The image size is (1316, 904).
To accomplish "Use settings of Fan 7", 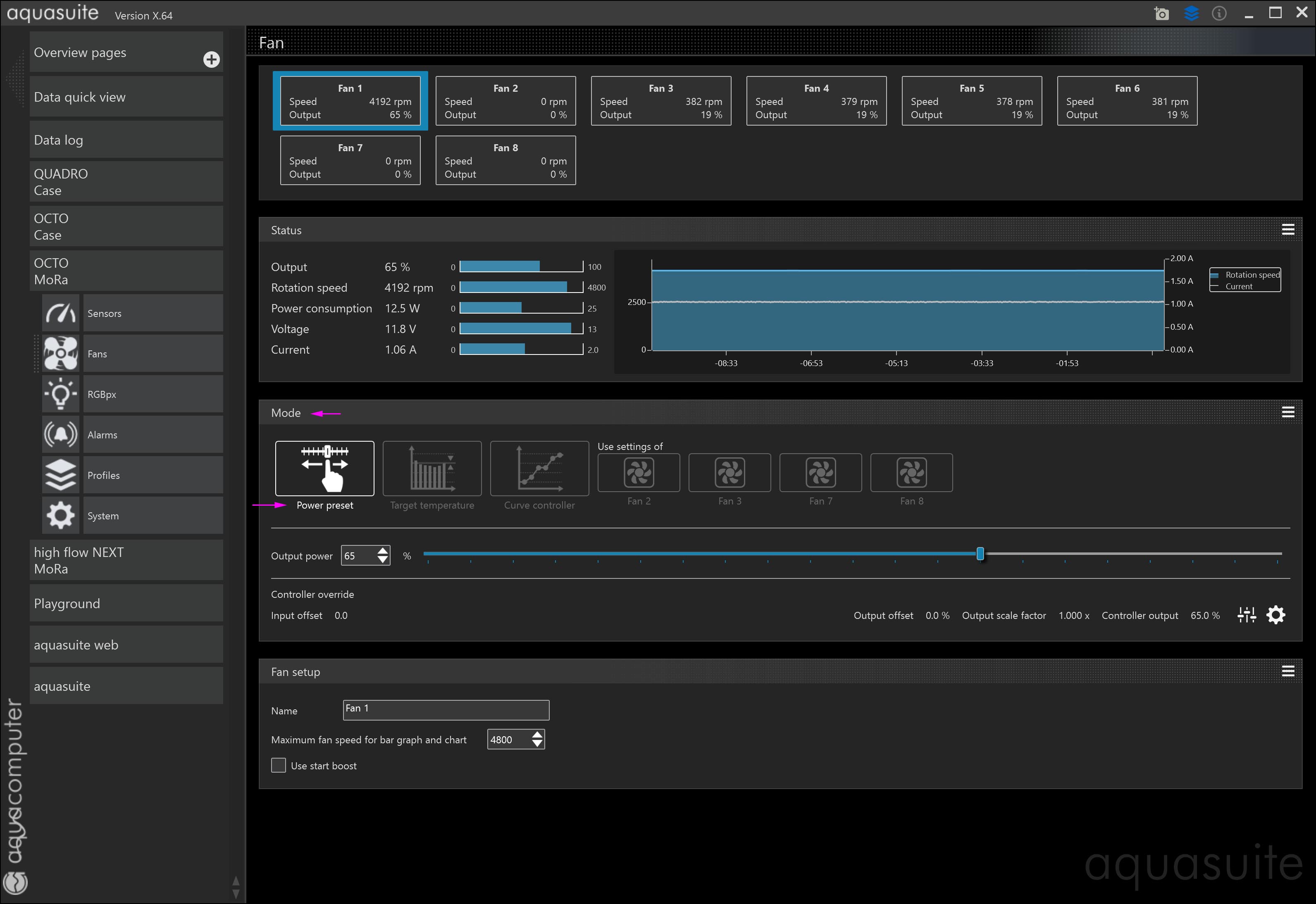I will [x=820, y=473].
